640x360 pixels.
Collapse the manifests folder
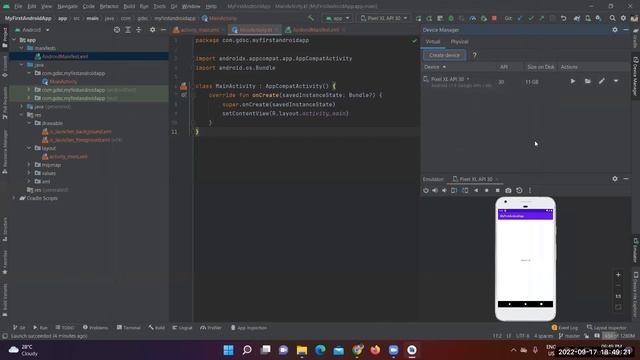pyautogui.click(x=22, y=48)
